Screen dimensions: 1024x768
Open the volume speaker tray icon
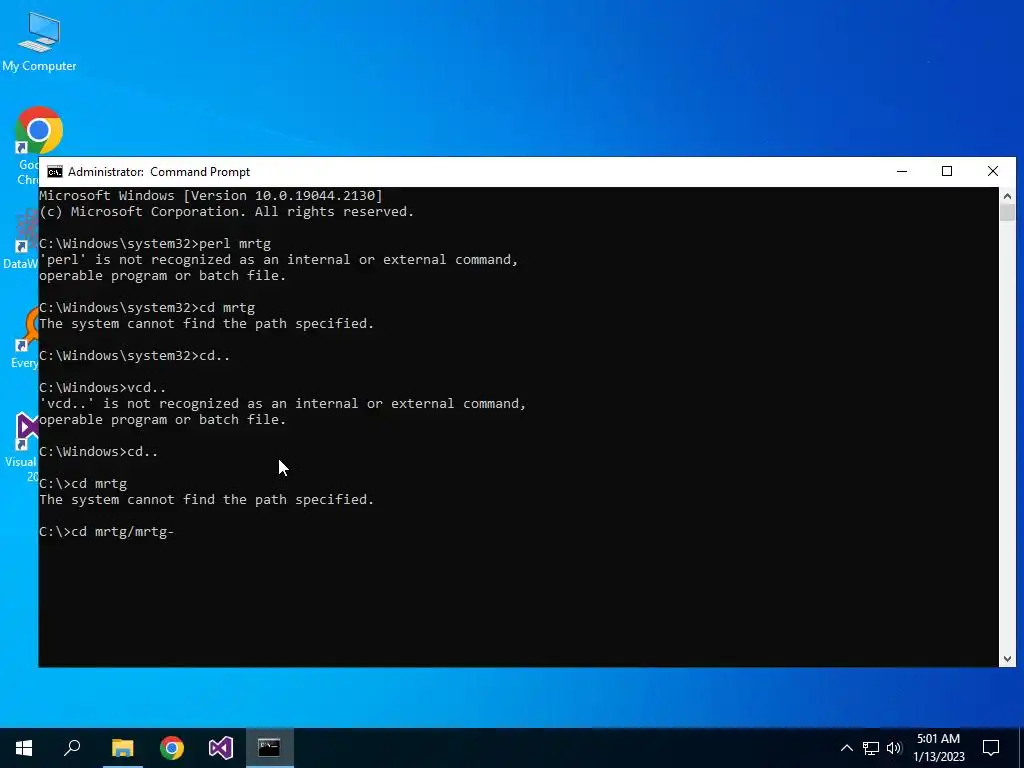[x=894, y=748]
